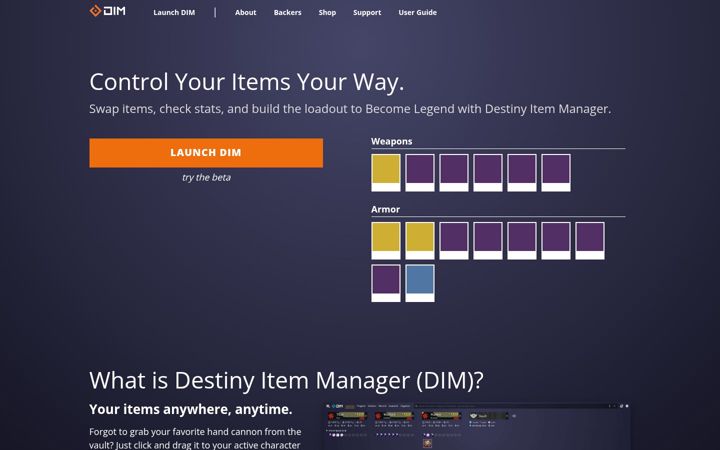
Task: Click the orange LAUNCH DIM button
Action: [206, 153]
